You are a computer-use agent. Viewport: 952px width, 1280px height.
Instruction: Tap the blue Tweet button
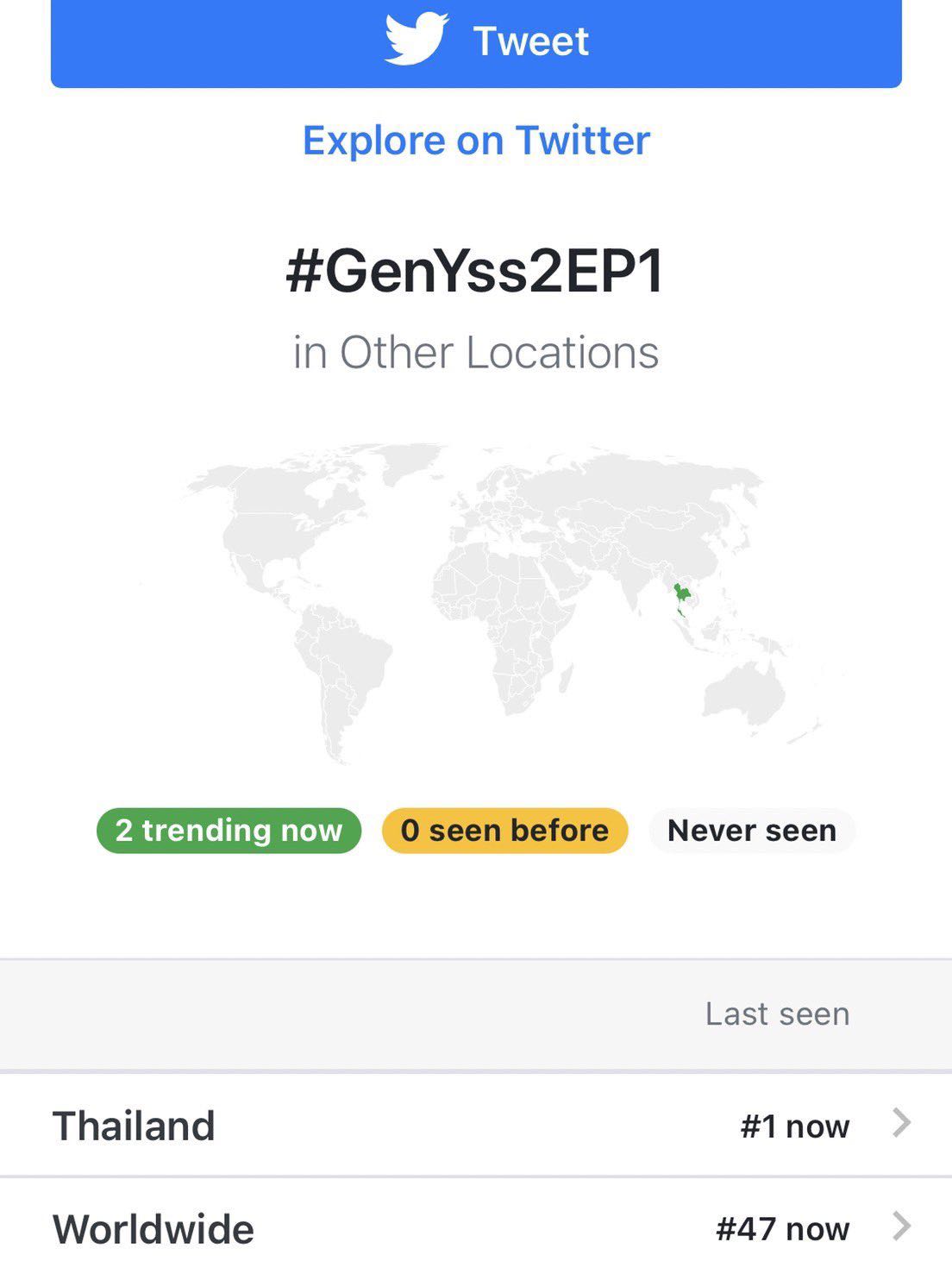pos(476,43)
